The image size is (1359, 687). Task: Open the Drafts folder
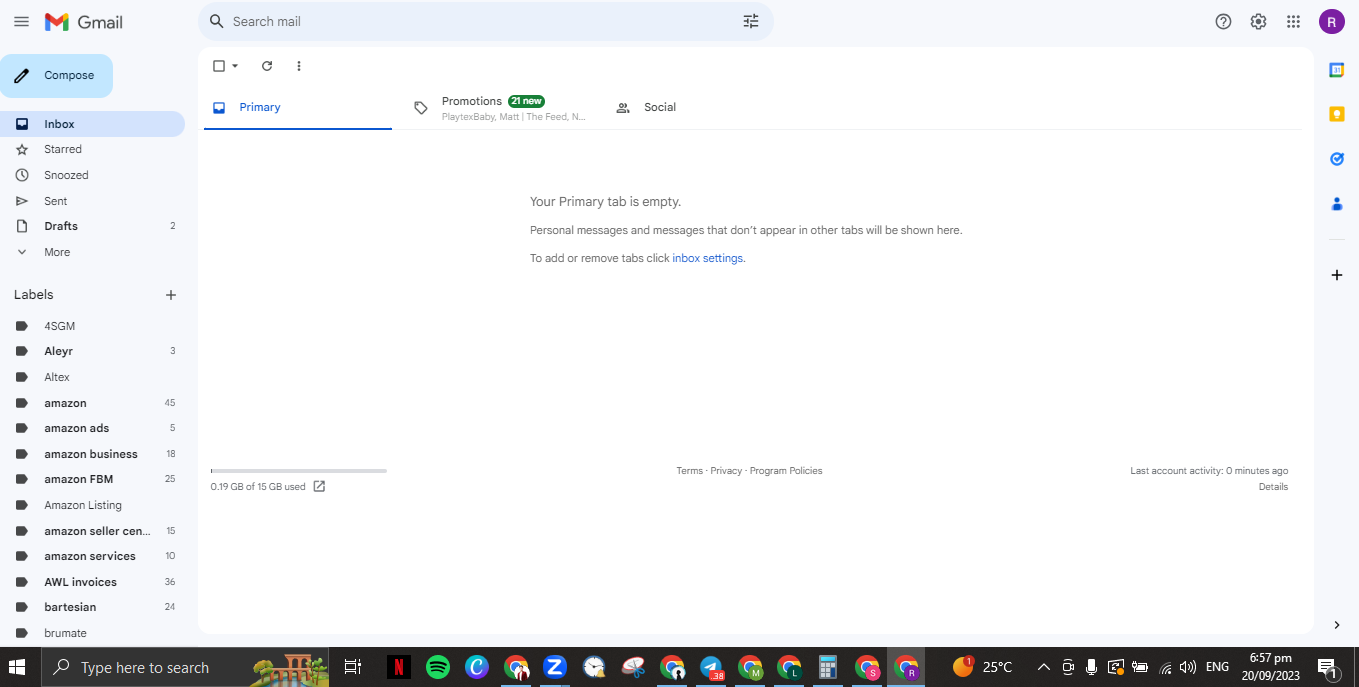tap(92, 226)
